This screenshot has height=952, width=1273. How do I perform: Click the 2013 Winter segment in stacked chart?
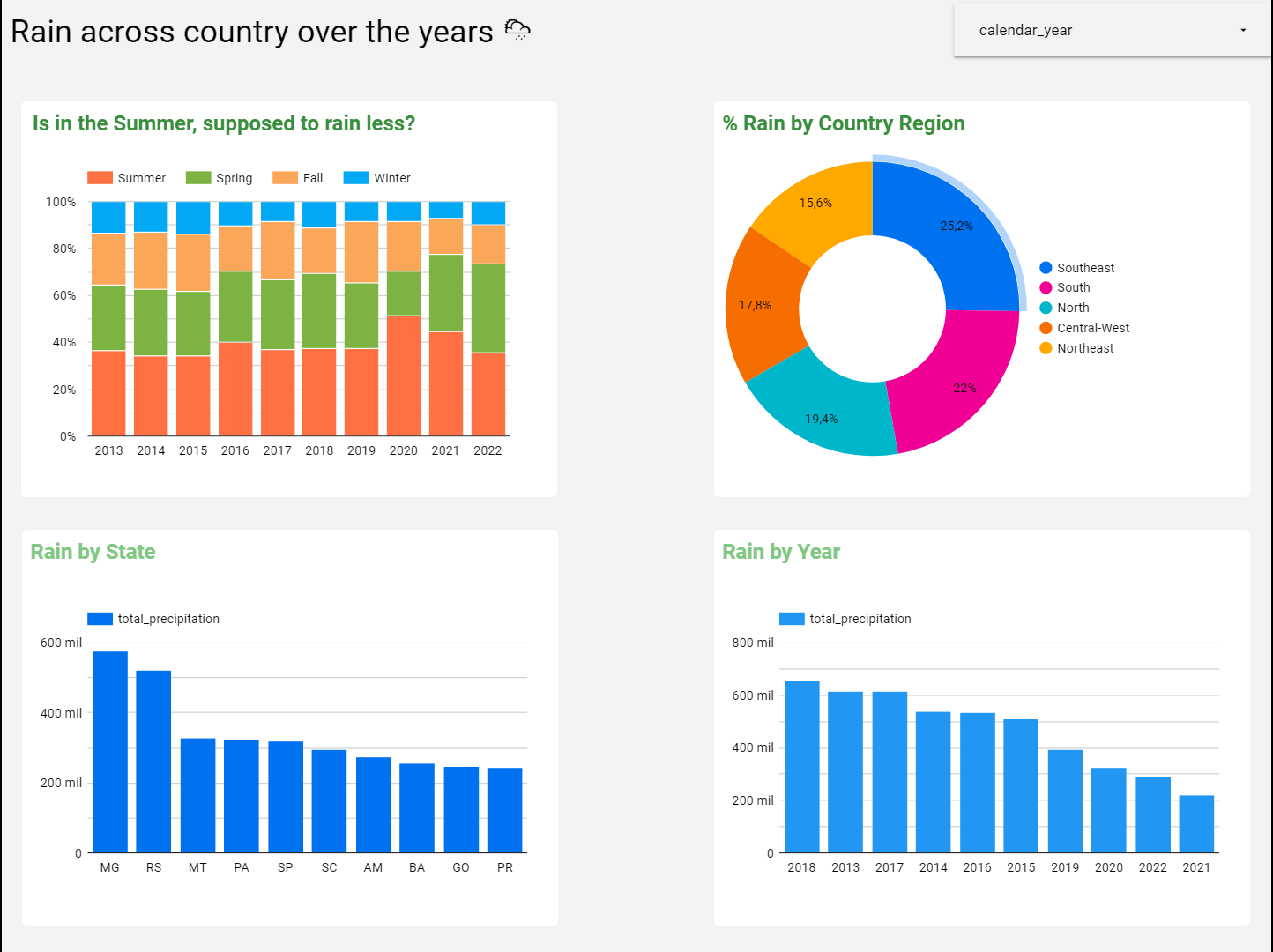(x=108, y=218)
